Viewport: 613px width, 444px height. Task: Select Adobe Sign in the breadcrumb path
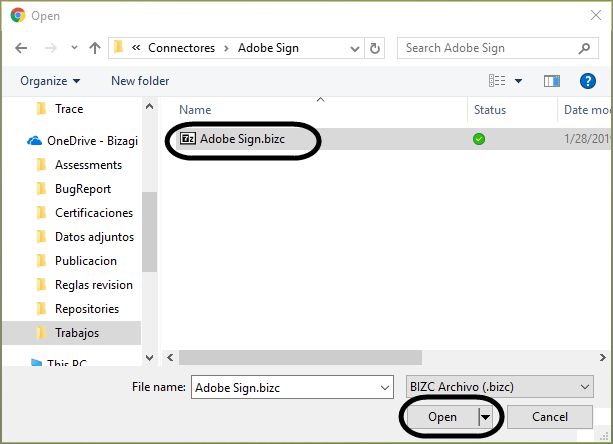pyautogui.click(x=268, y=48)
